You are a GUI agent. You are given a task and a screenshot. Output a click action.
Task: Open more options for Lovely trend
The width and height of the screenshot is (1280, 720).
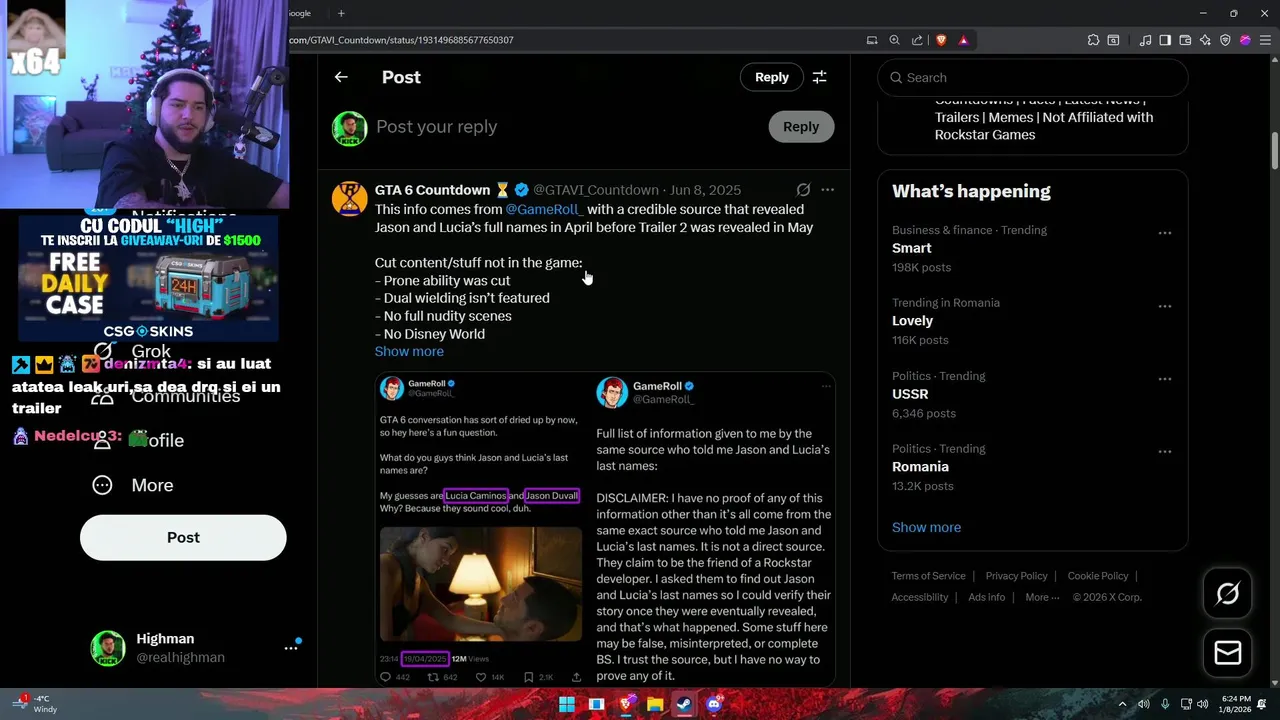tap(1165, 306)
